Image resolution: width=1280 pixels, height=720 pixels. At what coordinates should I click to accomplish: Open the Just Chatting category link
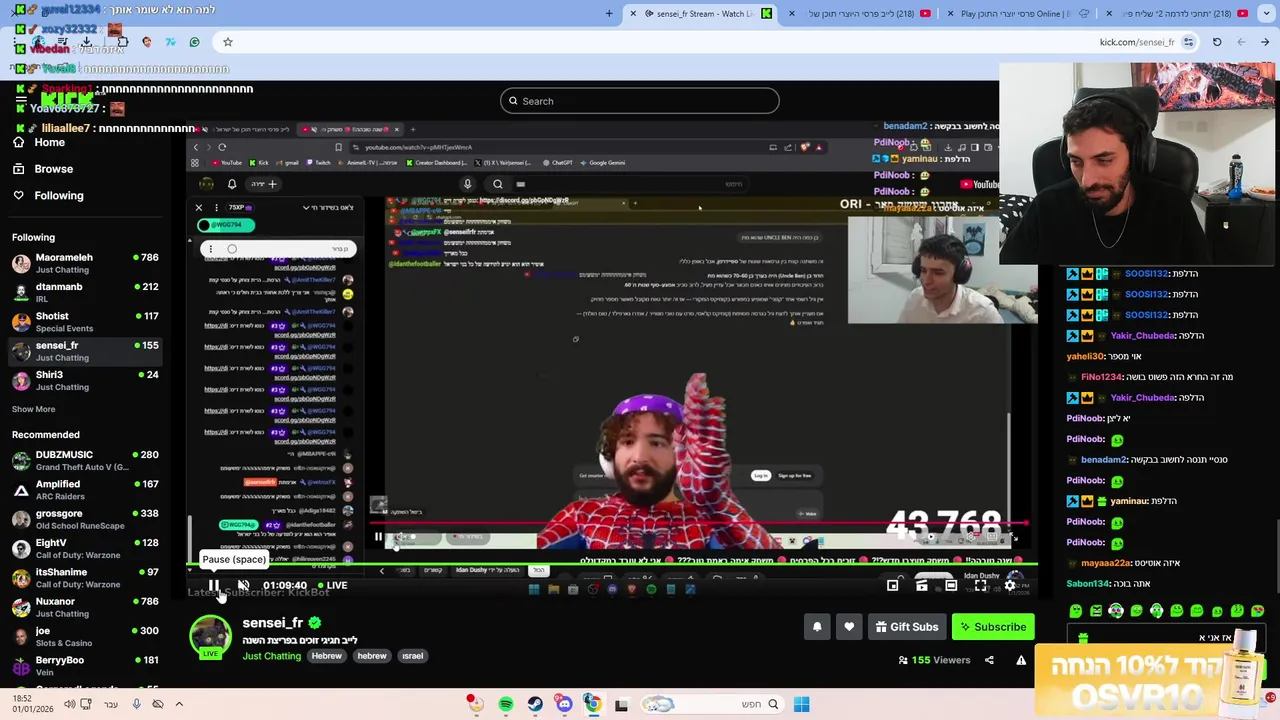271,656
